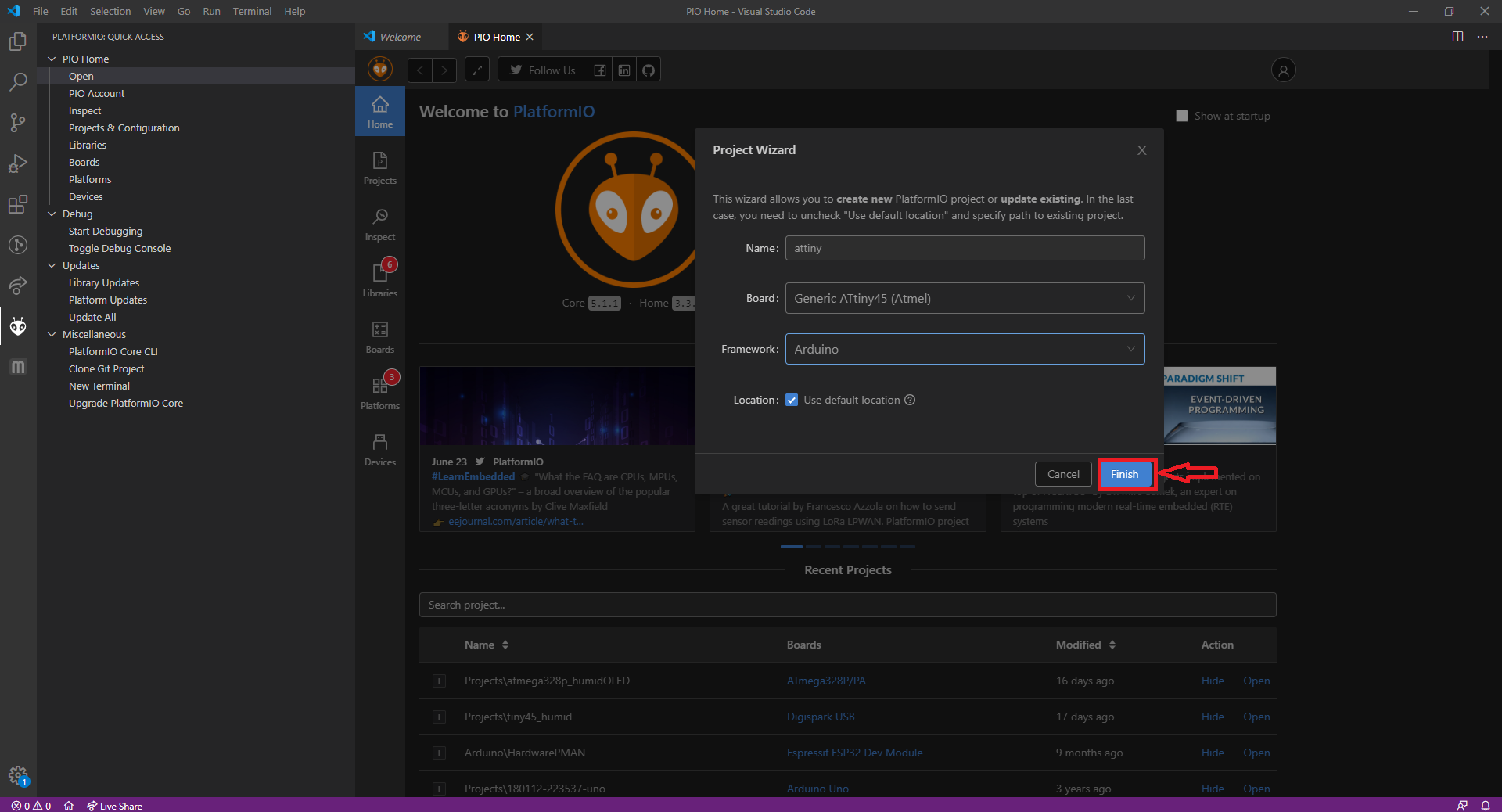
Task: Click the expand fullscreen icon in PIO toolbar
Action: click(477, 70)
